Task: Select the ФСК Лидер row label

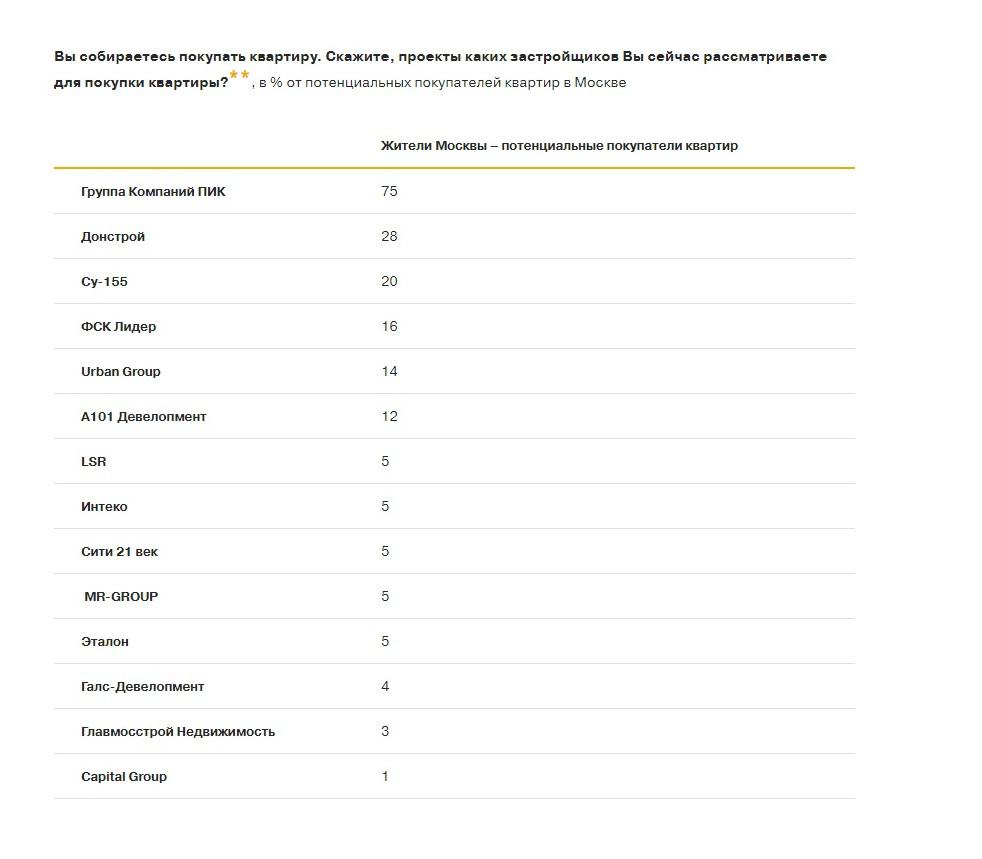Action: coord(118,327)
